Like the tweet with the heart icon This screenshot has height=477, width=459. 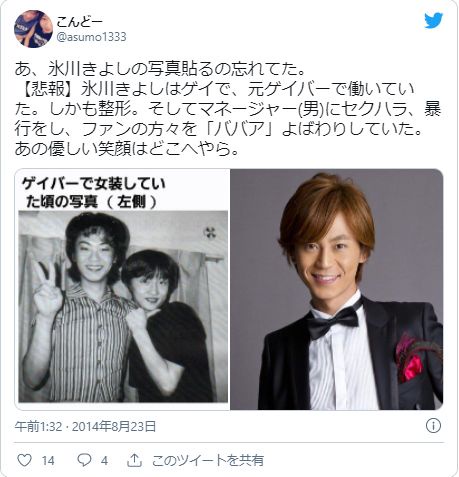click(24, 460)
